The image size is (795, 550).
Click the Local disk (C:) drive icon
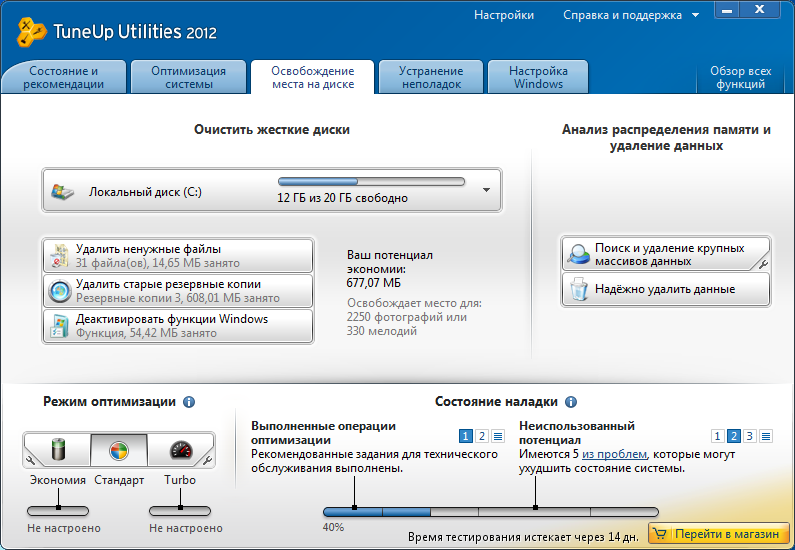(63, 192)
